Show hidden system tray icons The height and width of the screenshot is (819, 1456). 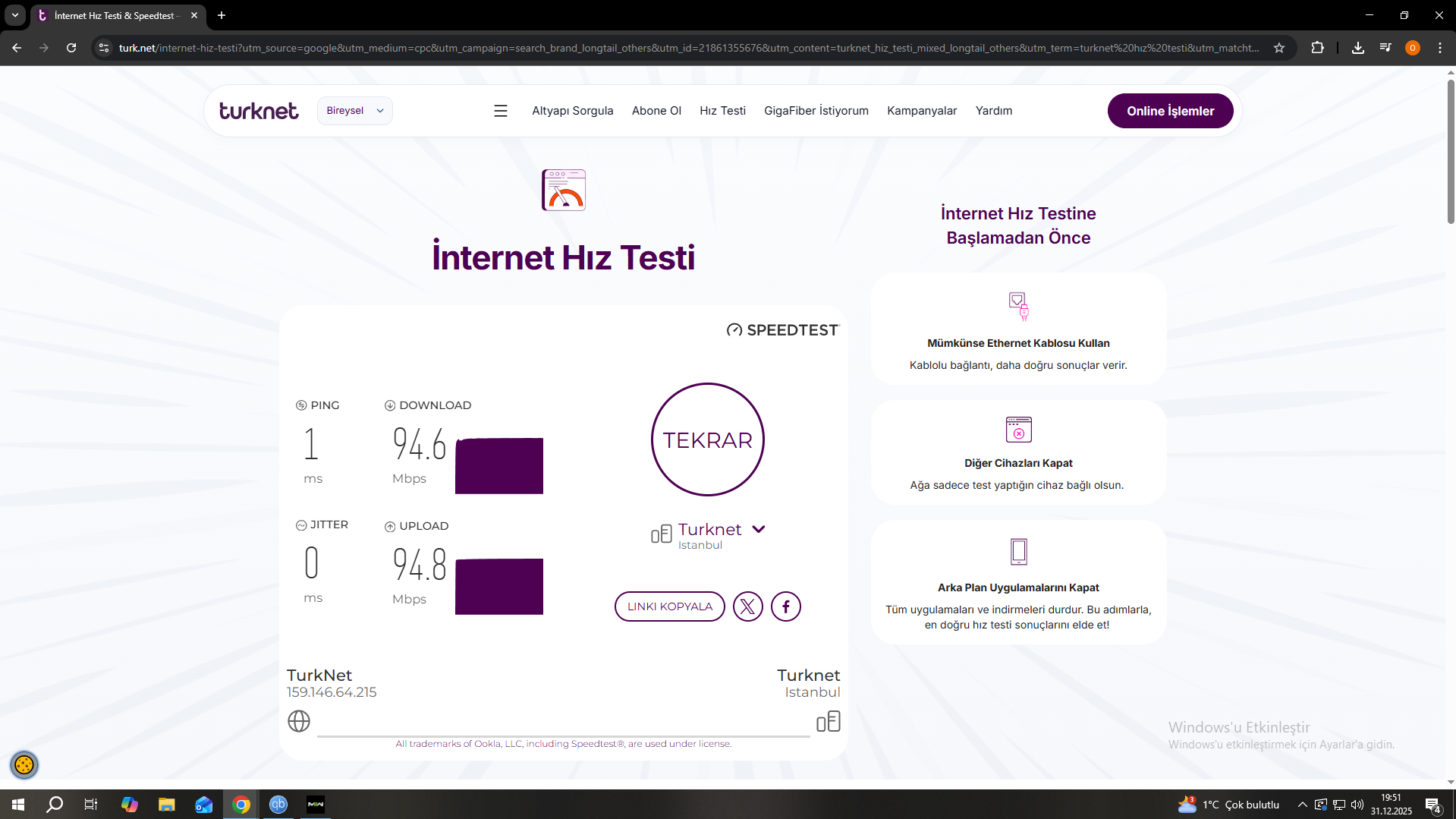1302,805
